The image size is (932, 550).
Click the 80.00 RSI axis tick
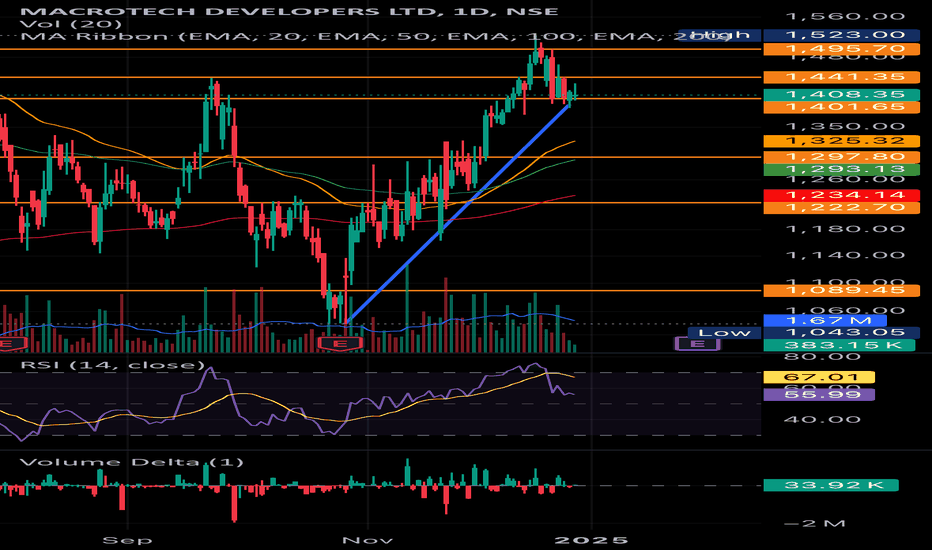(x=822, y=357)
